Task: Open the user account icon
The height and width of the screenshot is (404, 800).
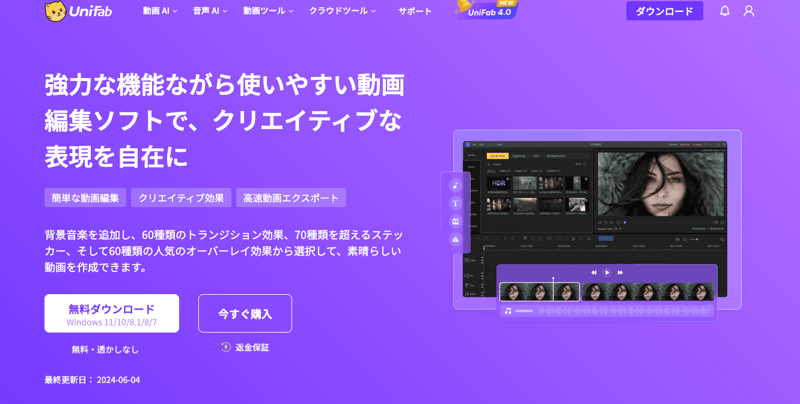Action: pos(748,11)
